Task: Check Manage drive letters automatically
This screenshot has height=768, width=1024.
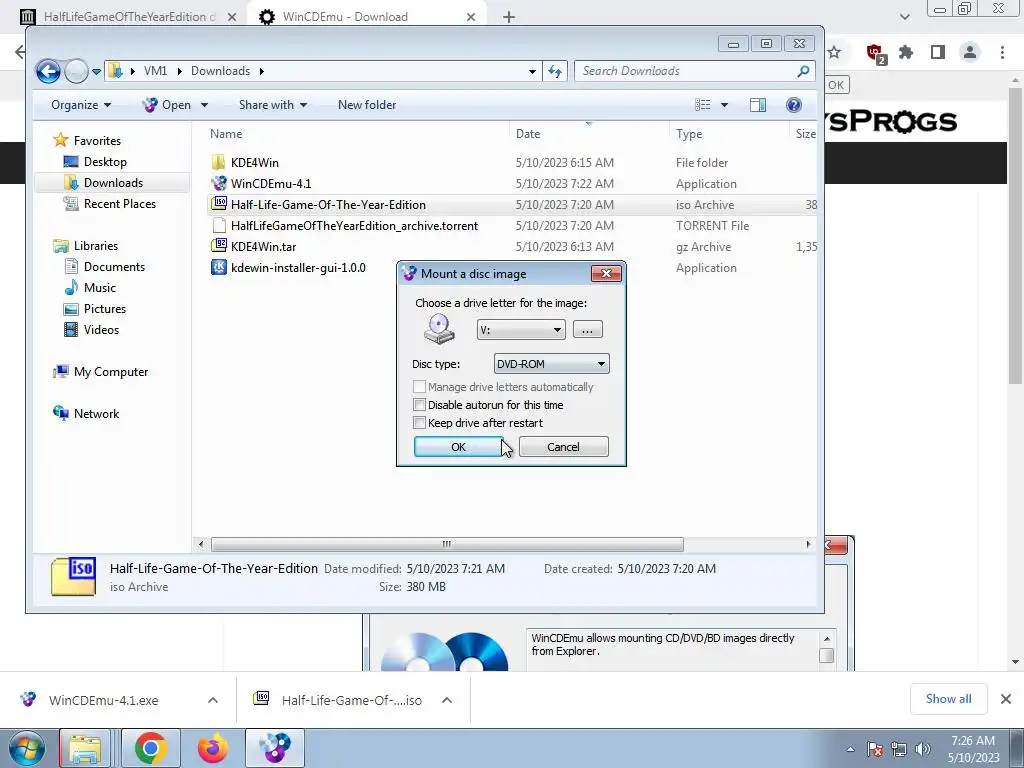Action: pos(419,387)
